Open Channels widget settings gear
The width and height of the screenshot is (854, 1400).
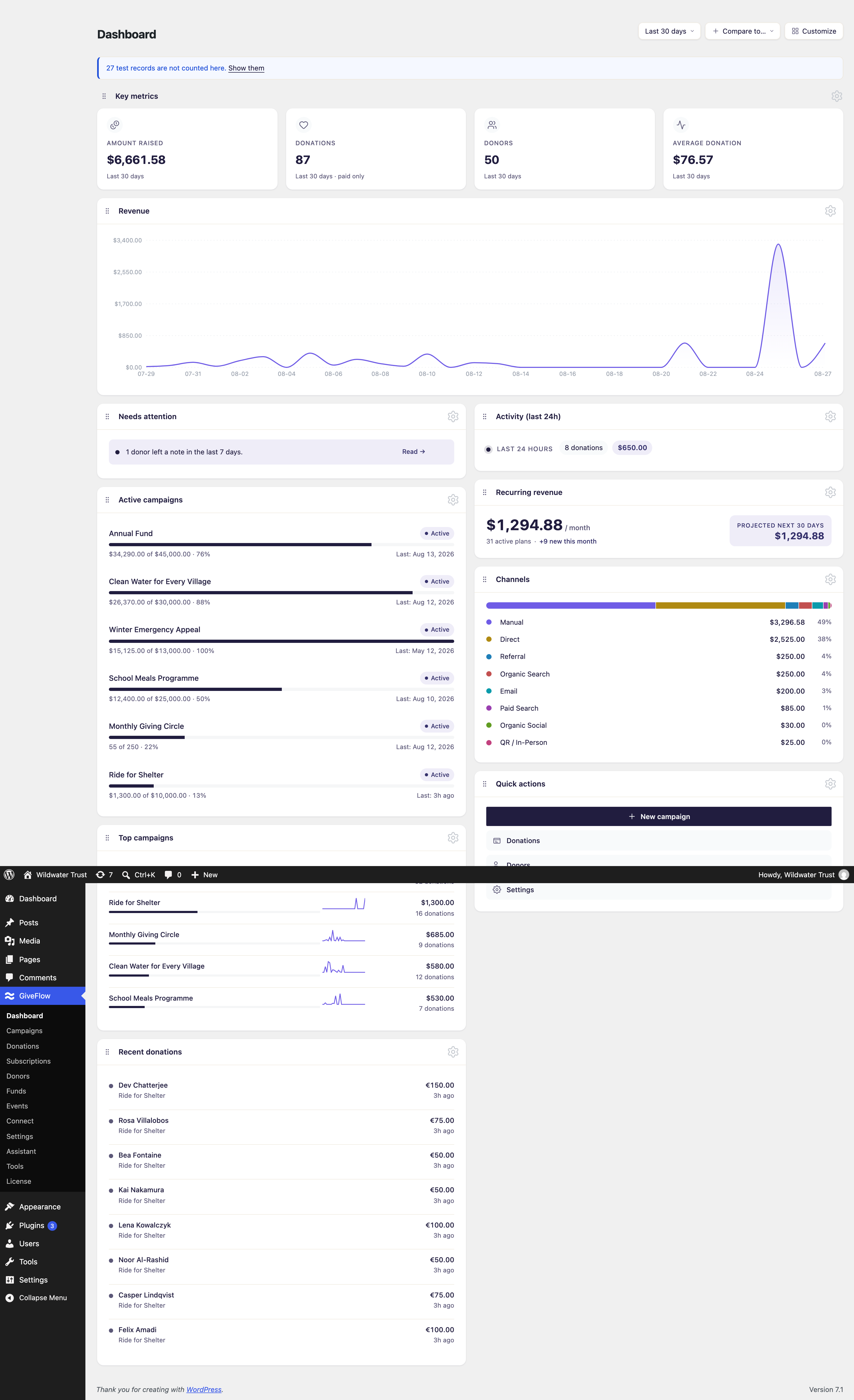830,579
